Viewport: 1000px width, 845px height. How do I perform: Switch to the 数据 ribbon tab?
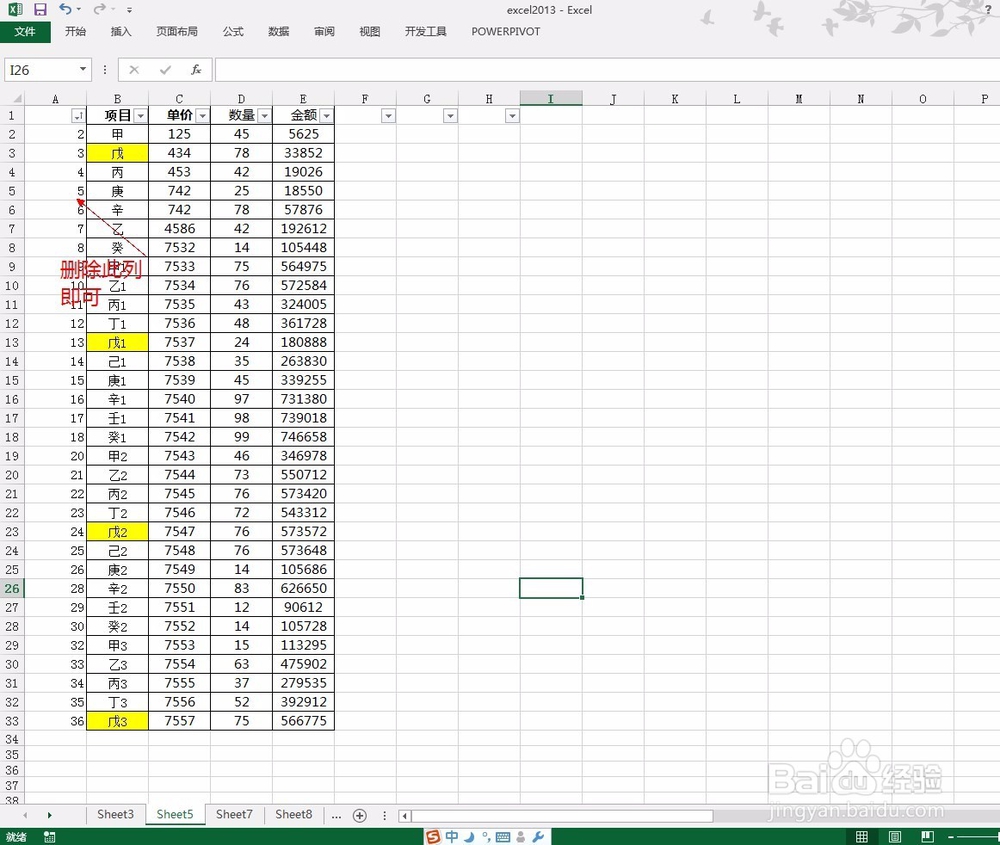pos(278,31)
